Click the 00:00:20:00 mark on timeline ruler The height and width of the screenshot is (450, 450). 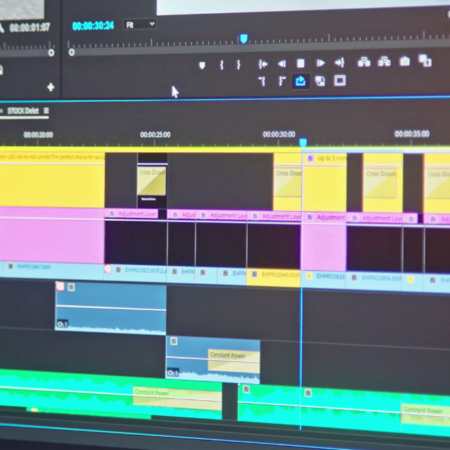pos(38,135)
